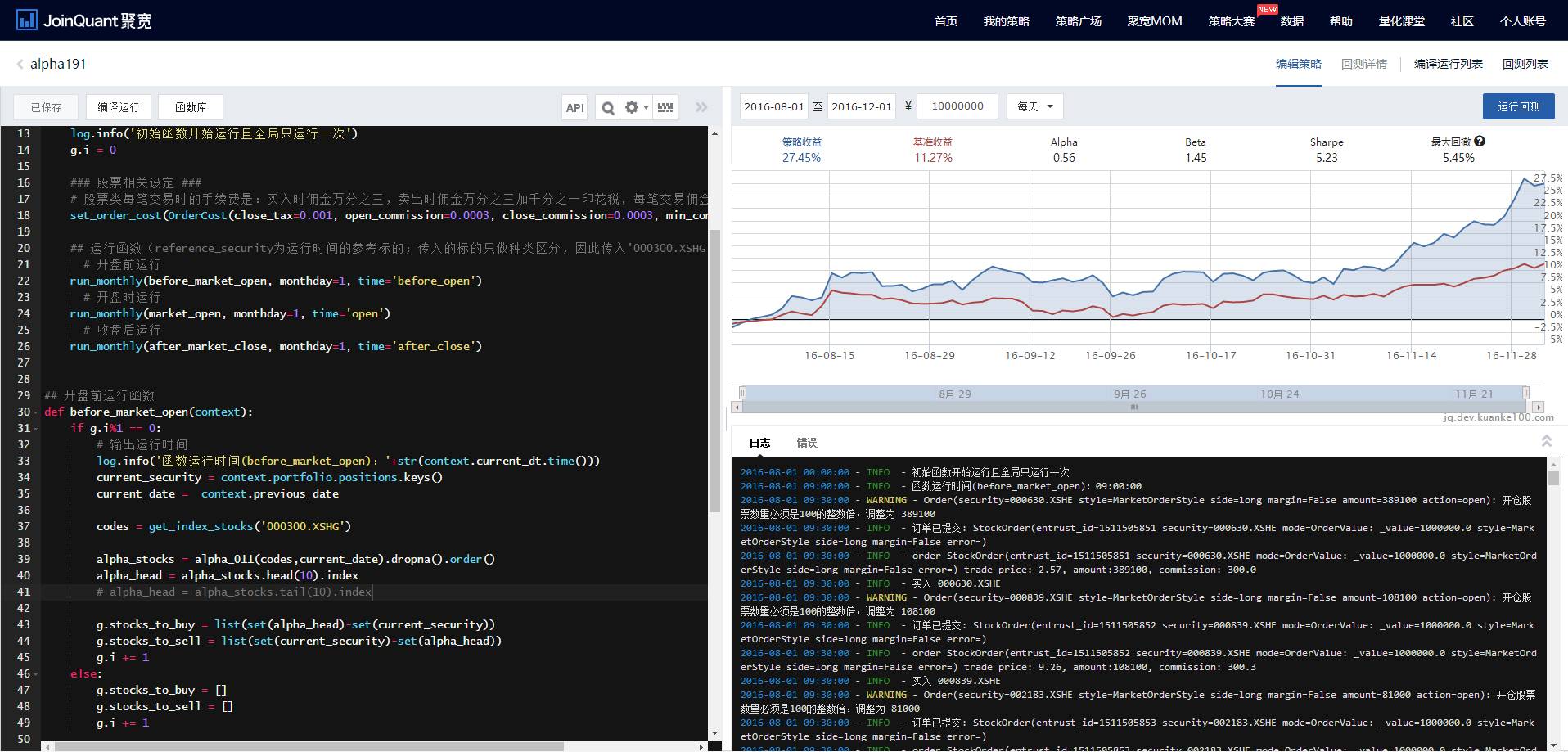Open 策略广场 in top navigation
Viewport: 1568px width, 752px height.
point(1078,21)
